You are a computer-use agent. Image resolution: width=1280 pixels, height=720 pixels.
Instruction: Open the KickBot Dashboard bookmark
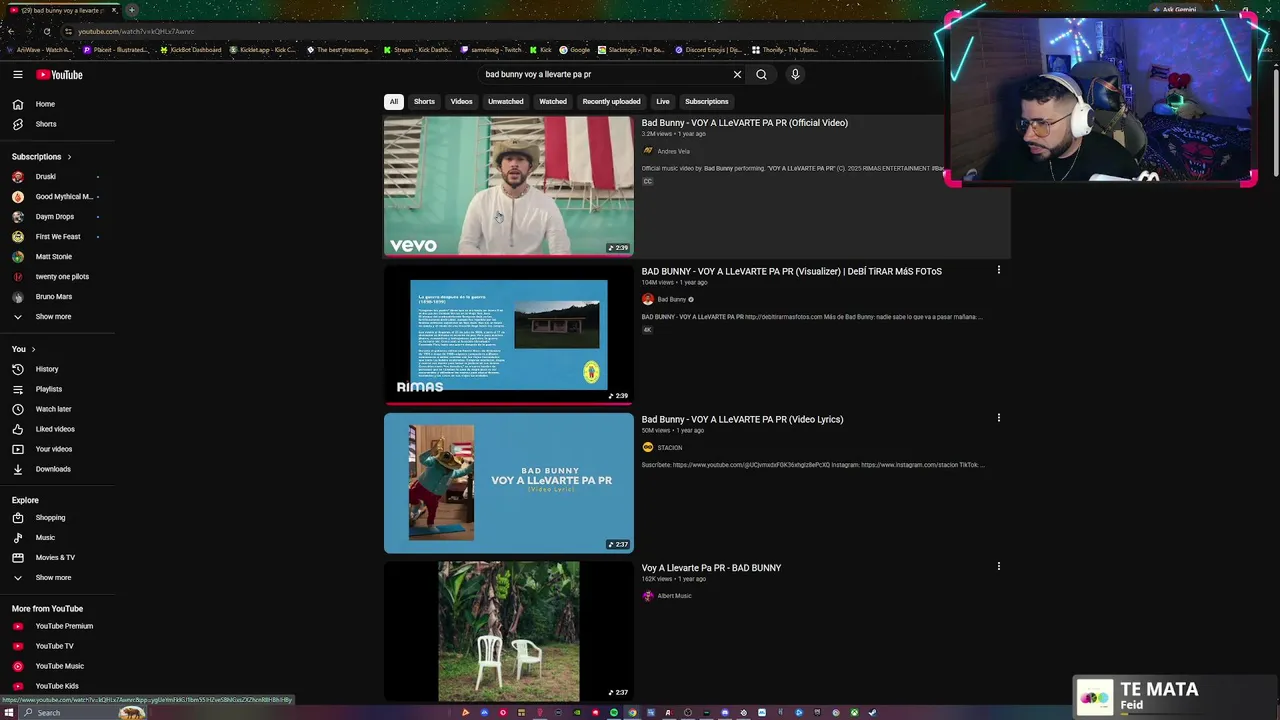[x=191, y=50]
